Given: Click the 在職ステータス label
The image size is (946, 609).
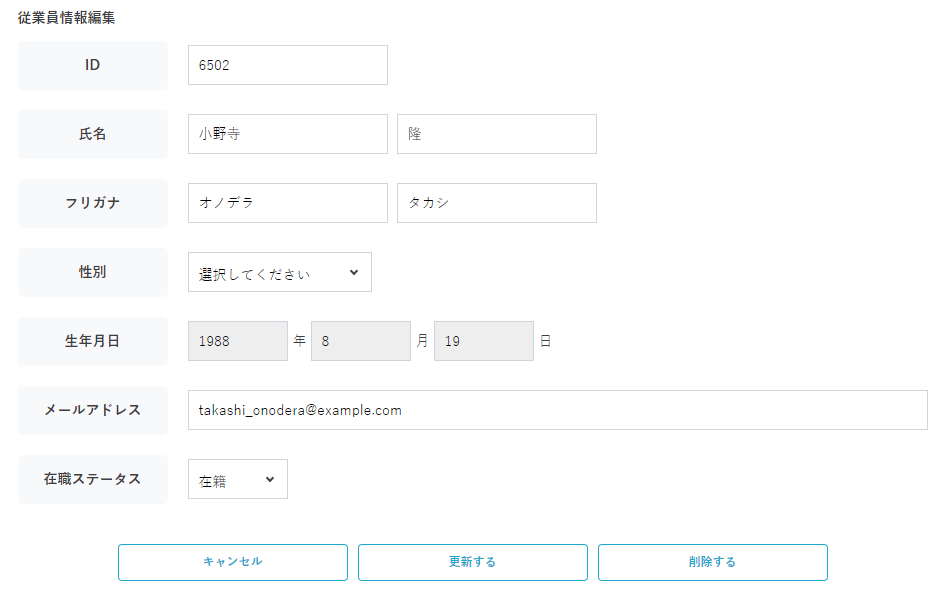Looking at the screenshot, I should pos(93,479).
